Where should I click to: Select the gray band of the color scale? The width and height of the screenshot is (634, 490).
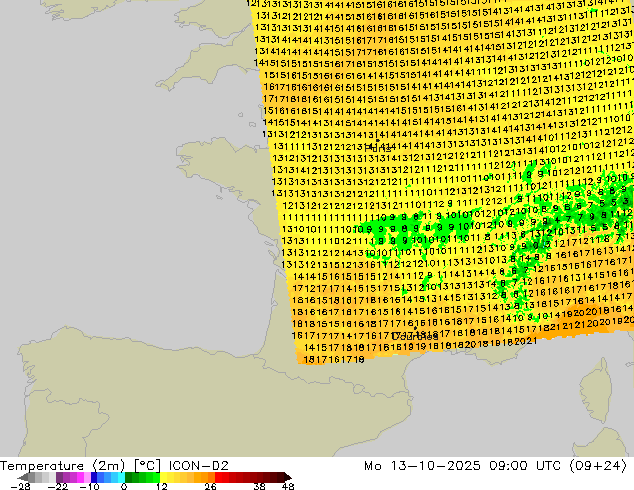click(x=38, y=477)
